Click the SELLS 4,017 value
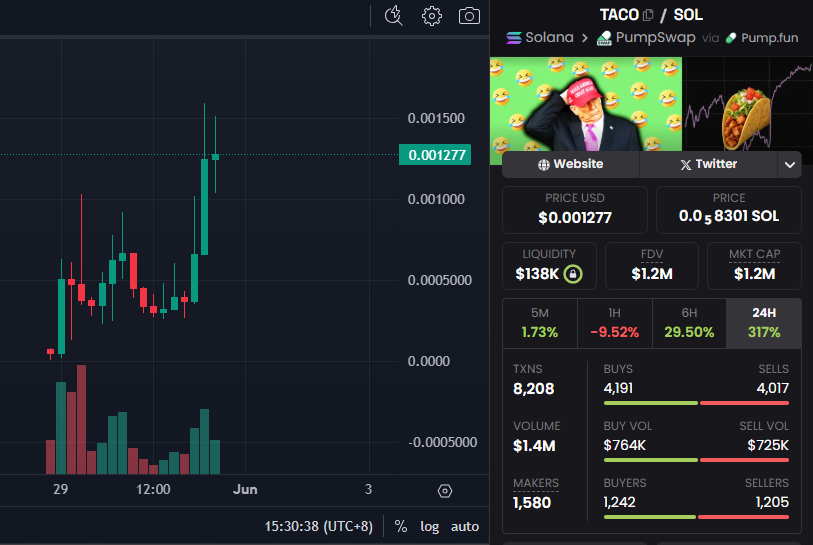 (773, 388)
